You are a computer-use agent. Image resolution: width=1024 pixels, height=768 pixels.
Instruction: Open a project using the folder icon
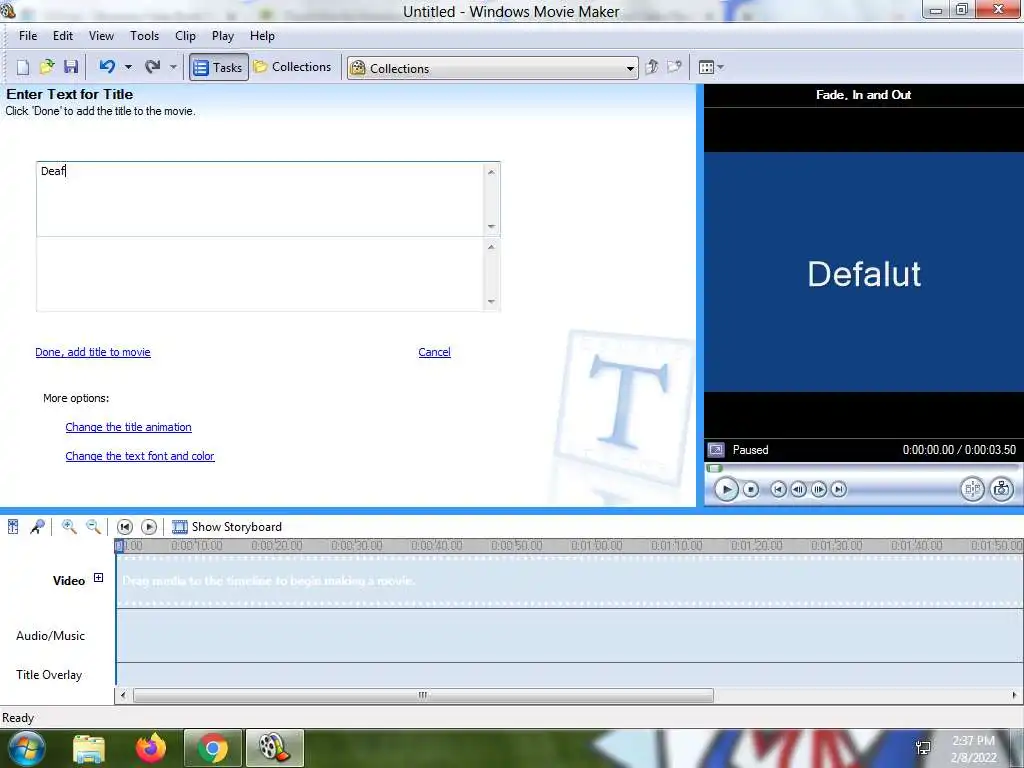[47, 67]
